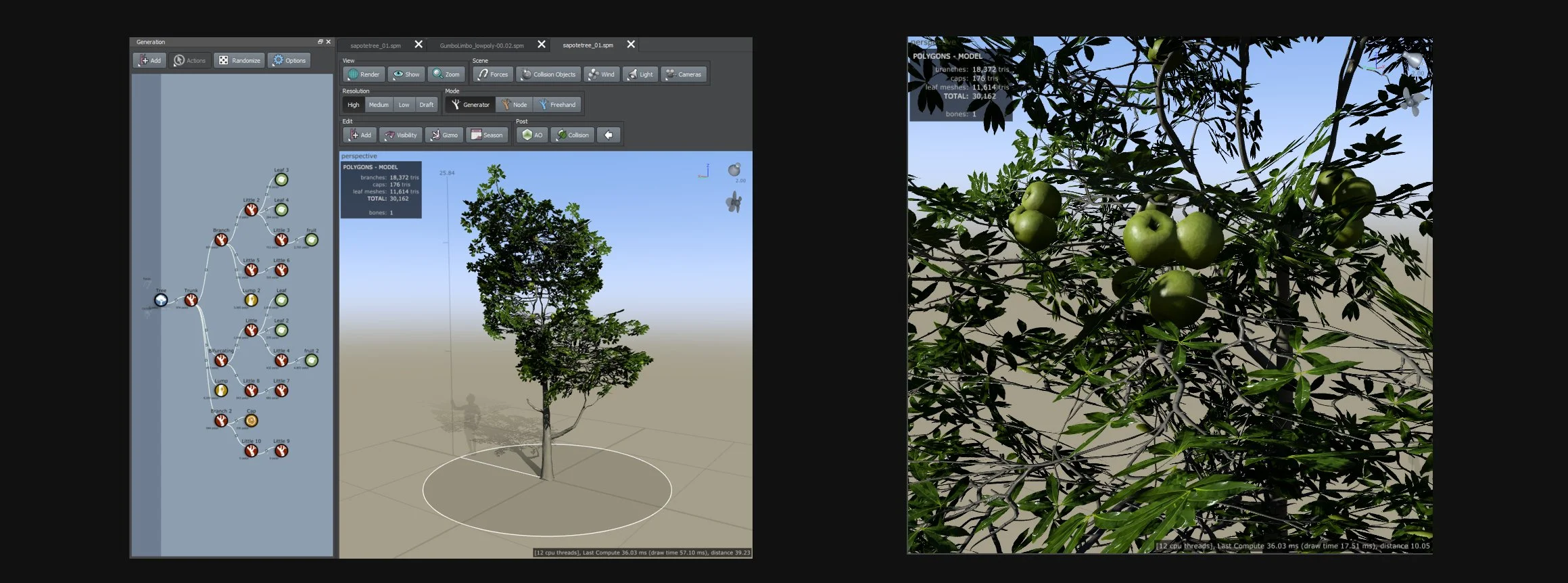Screen dimensions: 1568x583
Task: Open the Add dropdown in Edit group
Action: (360, 135)
